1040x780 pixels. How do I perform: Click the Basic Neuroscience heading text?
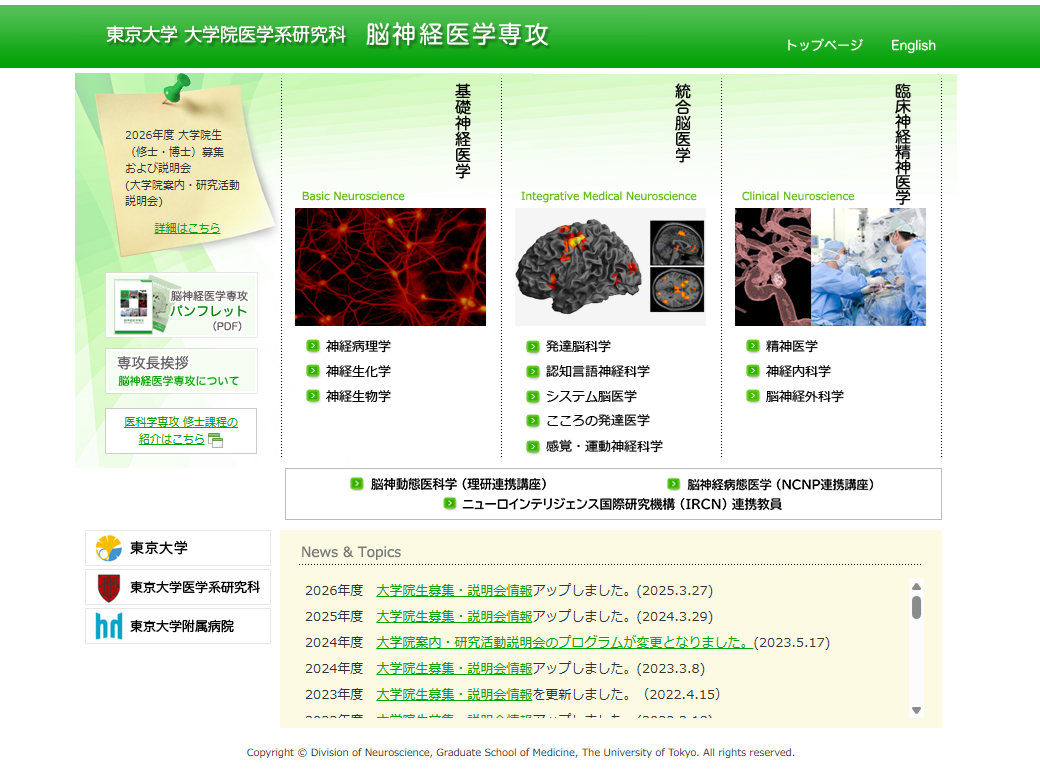[x=353, y=196]
